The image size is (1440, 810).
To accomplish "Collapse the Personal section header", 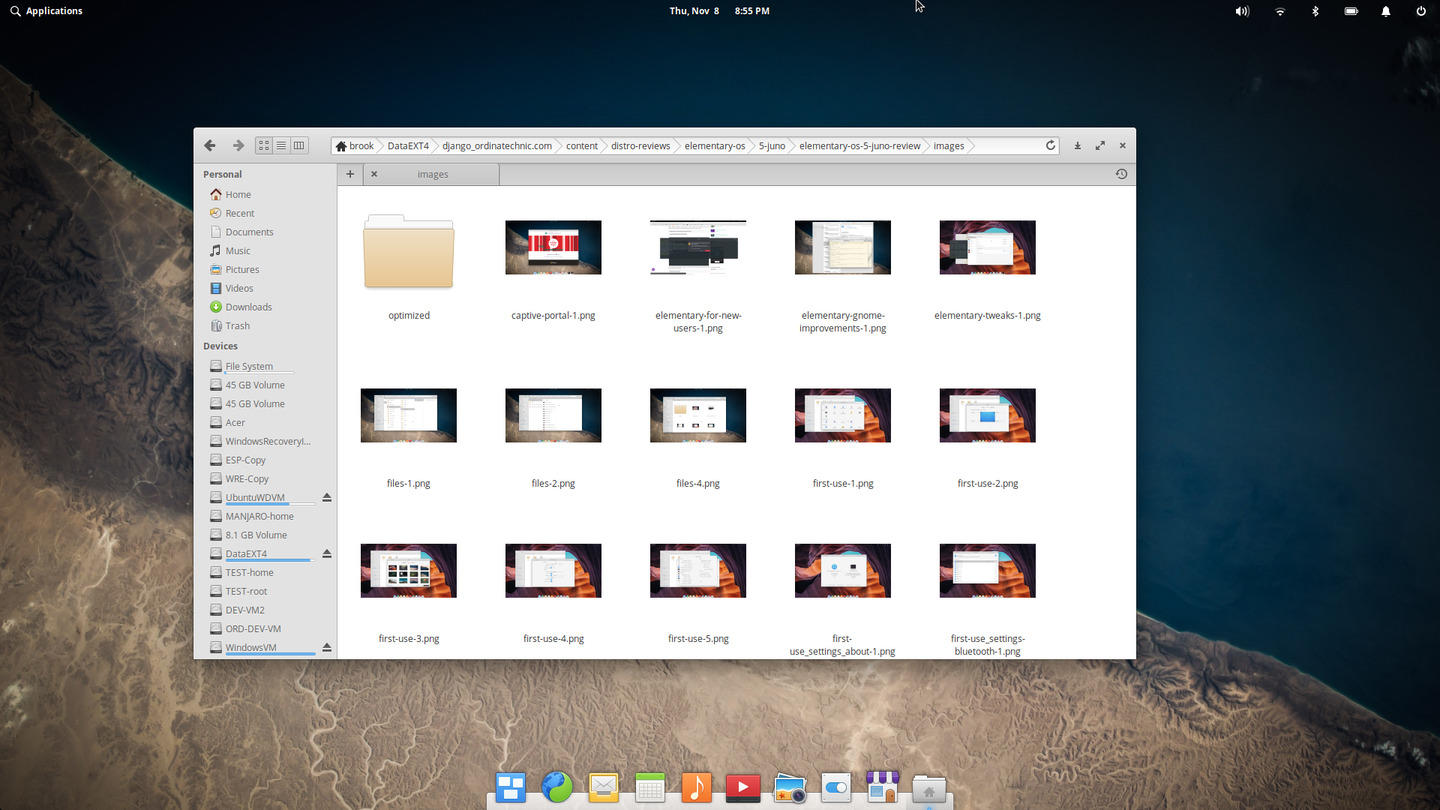I will tap(223, 174).
